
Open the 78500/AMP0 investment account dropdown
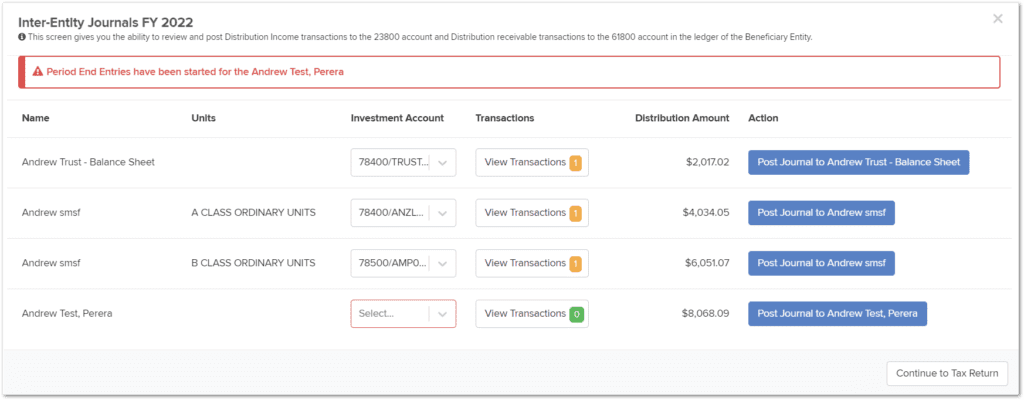coord(441,263)
